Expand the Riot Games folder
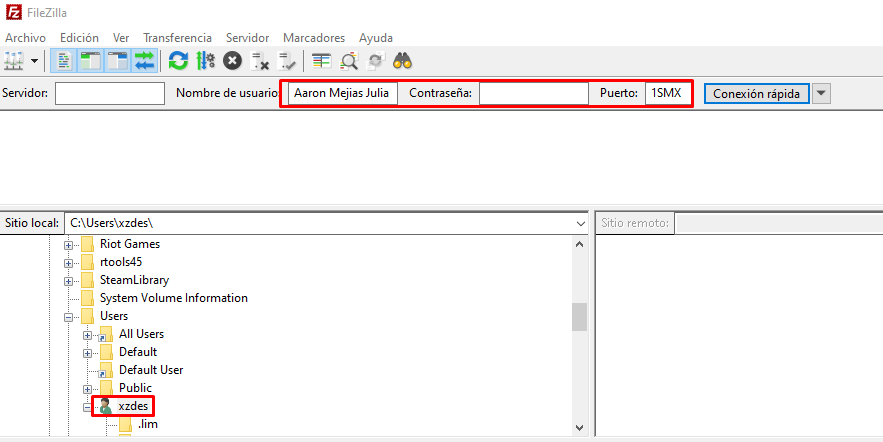The height and width of the screenshot is (442, 883). tap(69, 244)
